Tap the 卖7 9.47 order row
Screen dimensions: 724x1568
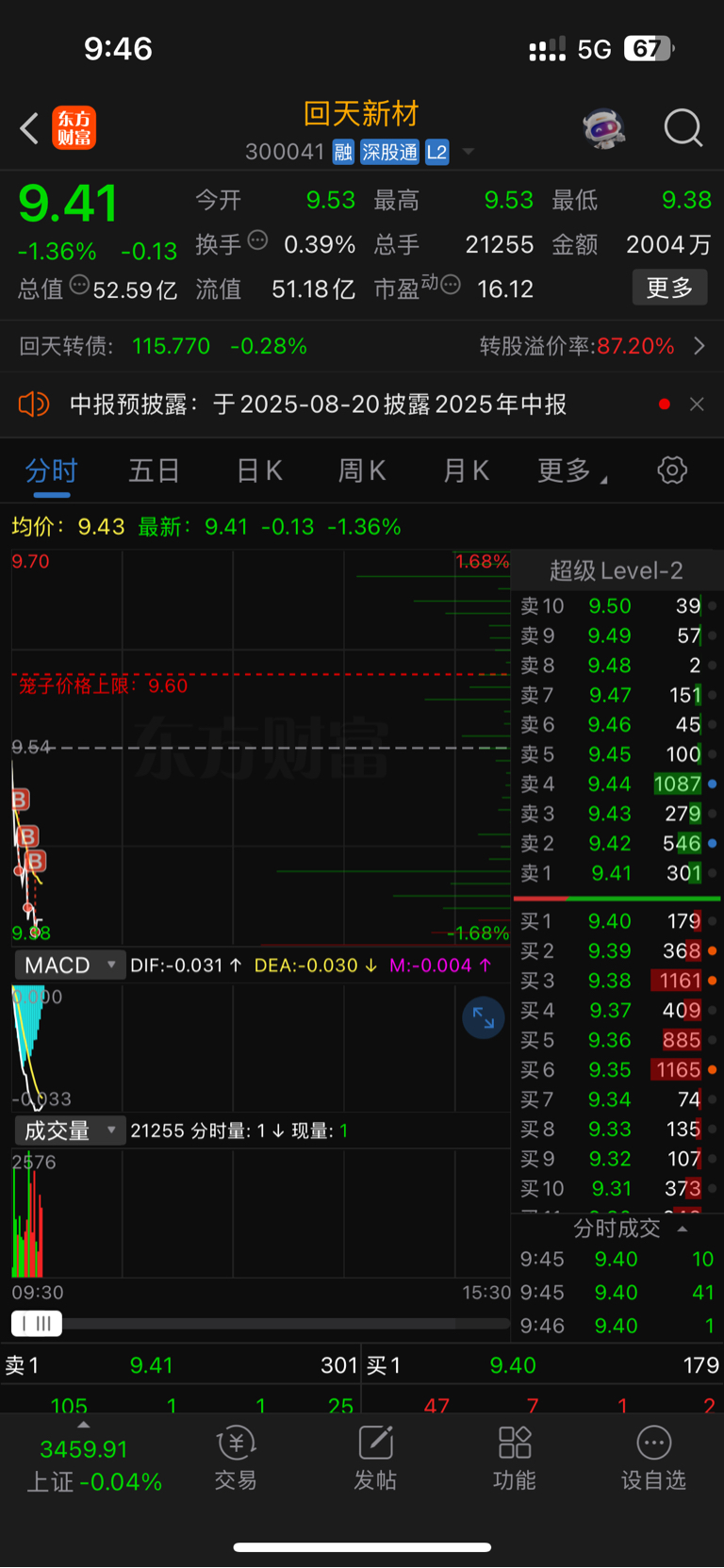tap(618, 695)
